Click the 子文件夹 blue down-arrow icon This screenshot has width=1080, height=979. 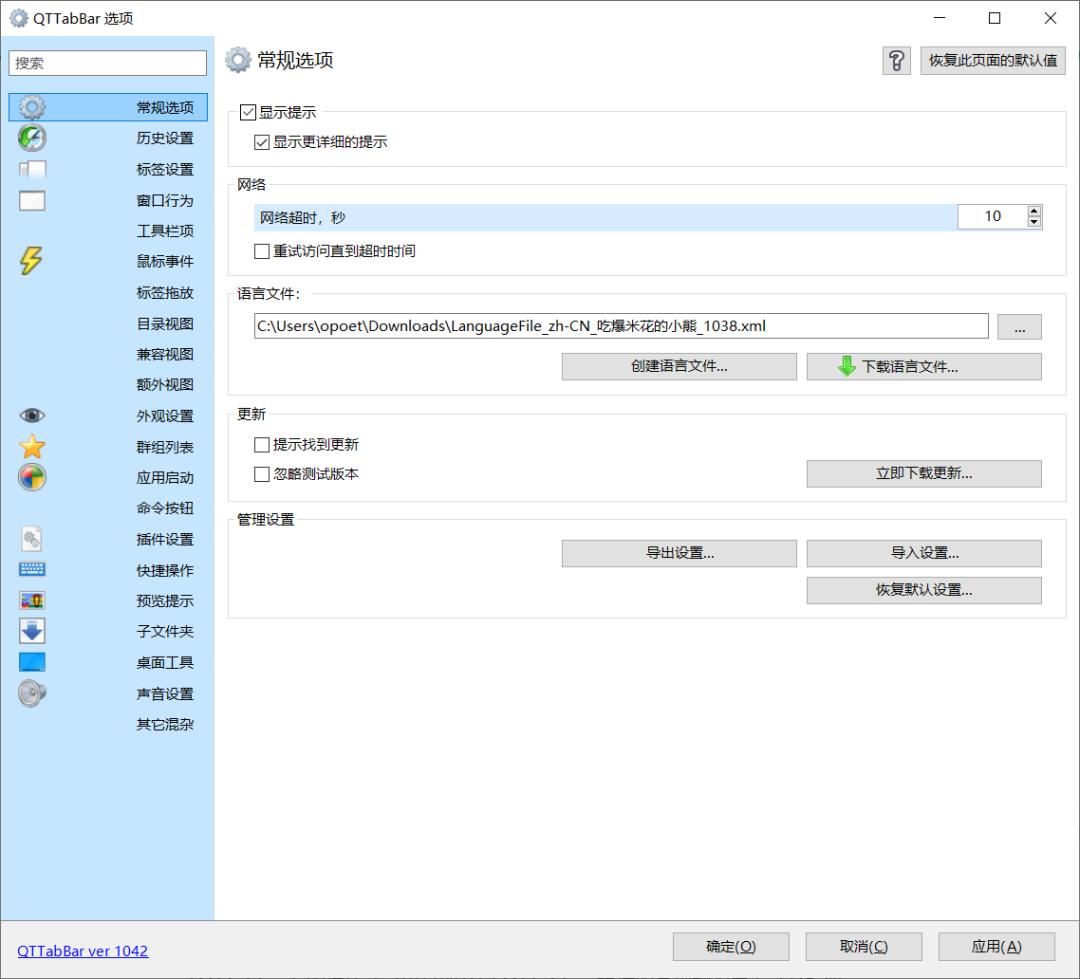tap(32, 630)
